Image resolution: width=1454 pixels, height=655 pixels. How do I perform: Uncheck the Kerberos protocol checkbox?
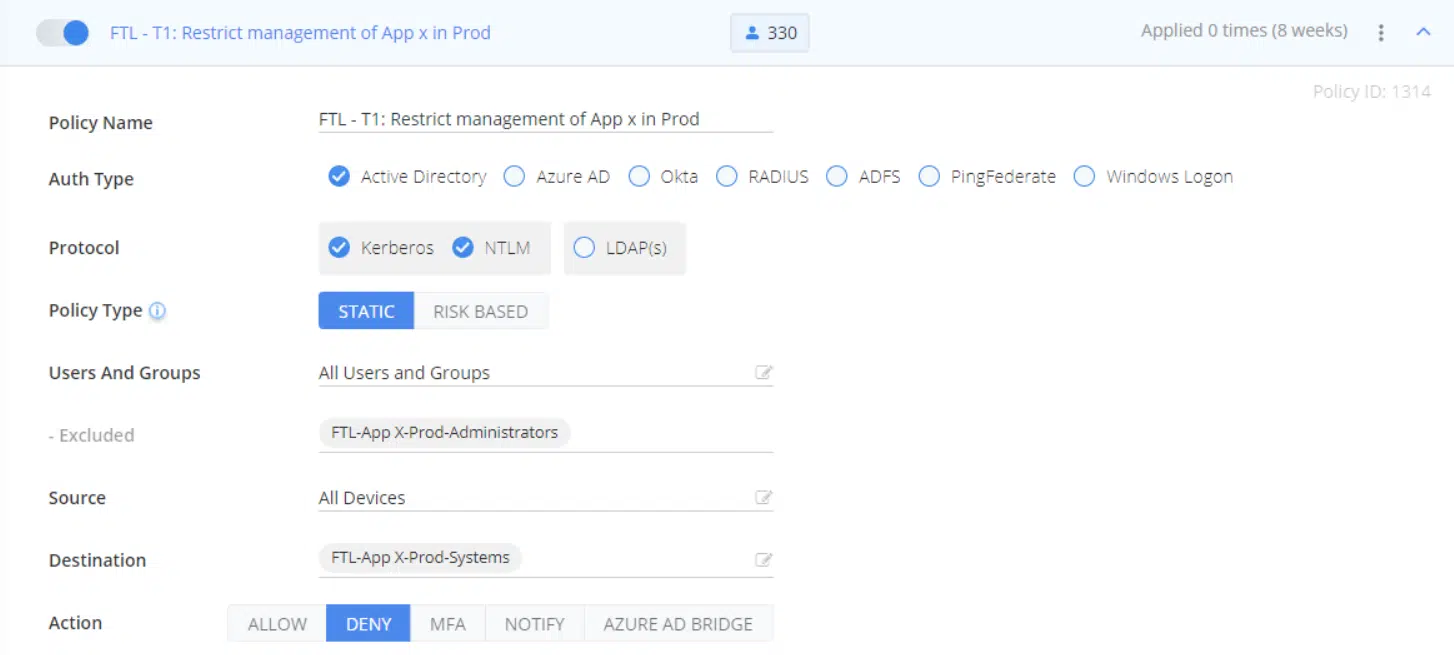(339, 248)
